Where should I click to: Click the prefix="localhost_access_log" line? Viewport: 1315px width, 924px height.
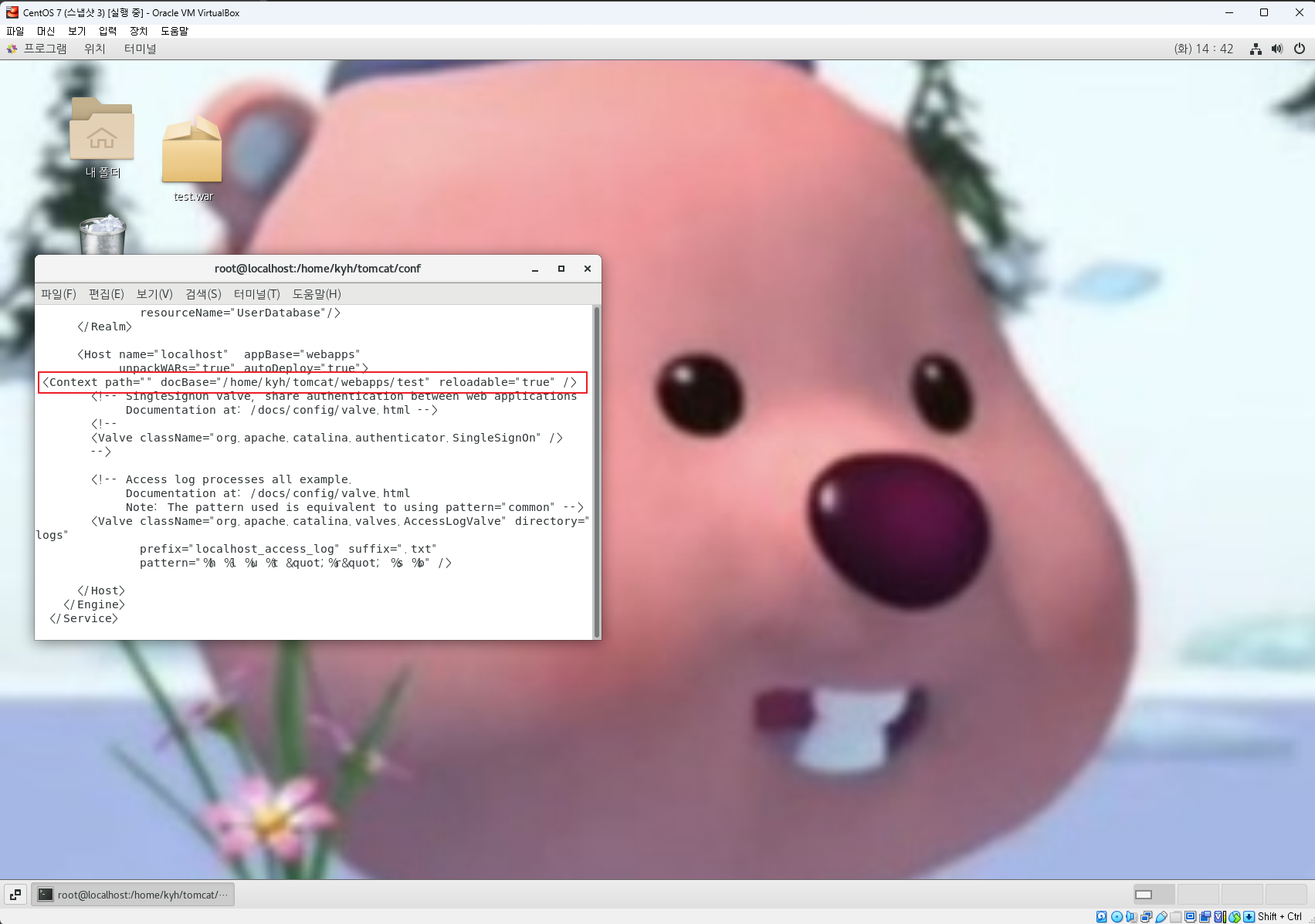click(288, 549)
